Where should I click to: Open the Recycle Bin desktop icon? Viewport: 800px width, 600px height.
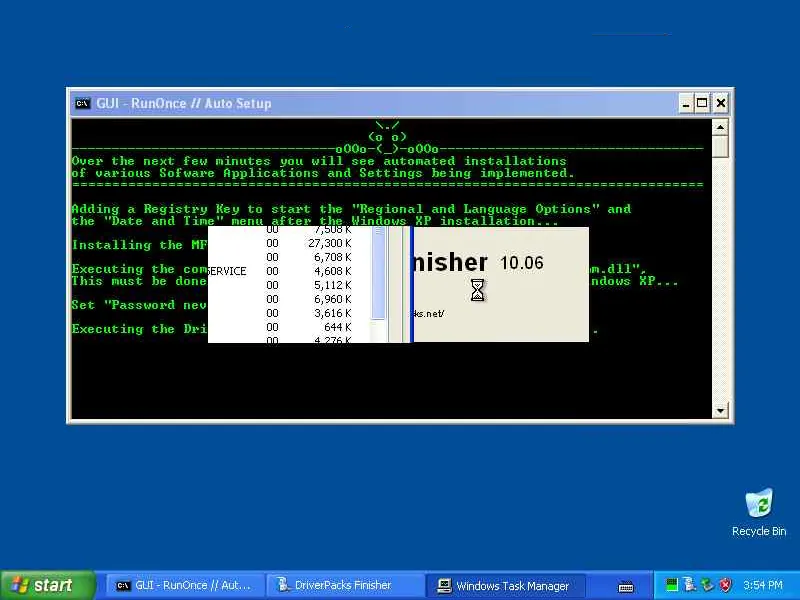pos(759,512)
